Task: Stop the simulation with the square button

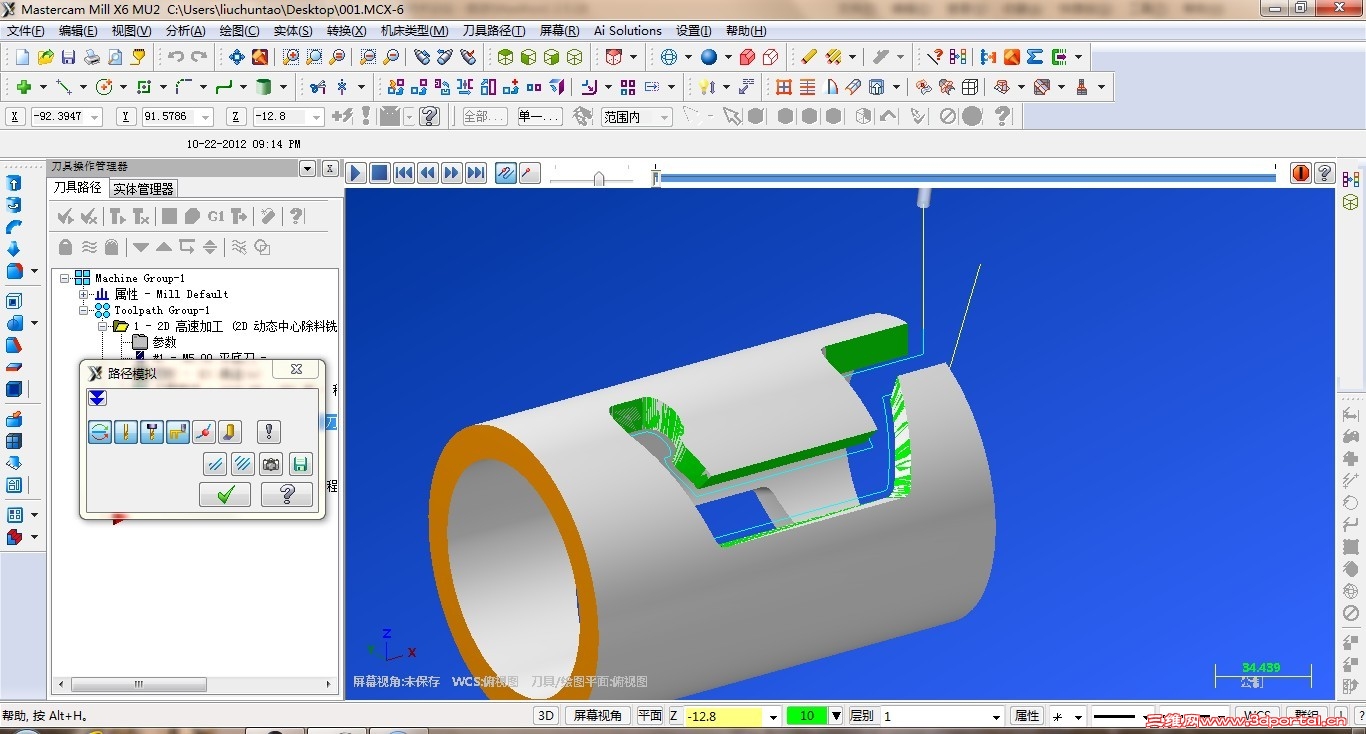Action: pyautogui.click(x=380, y=173)
